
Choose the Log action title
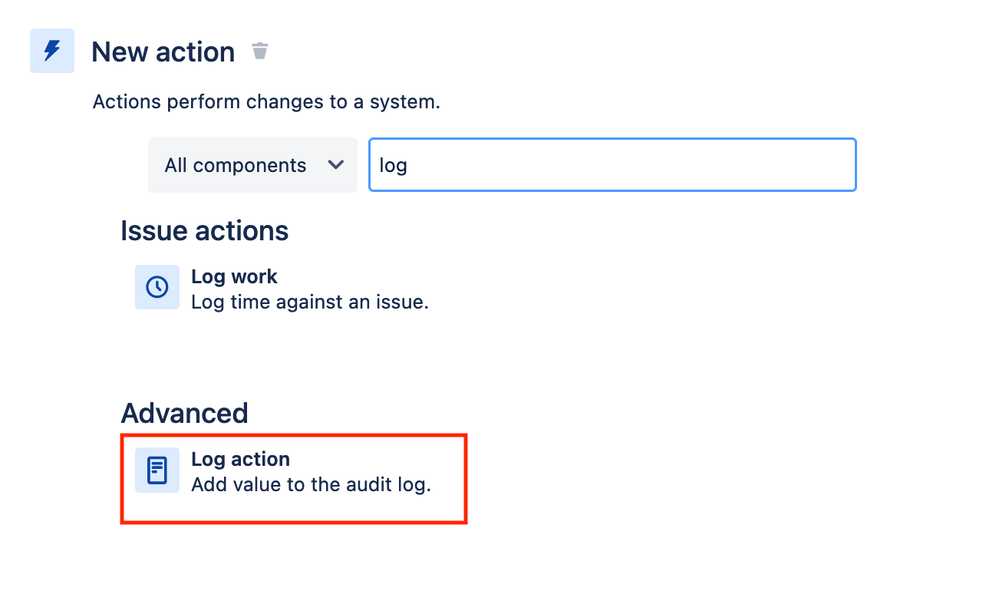(x=240, y=459)
